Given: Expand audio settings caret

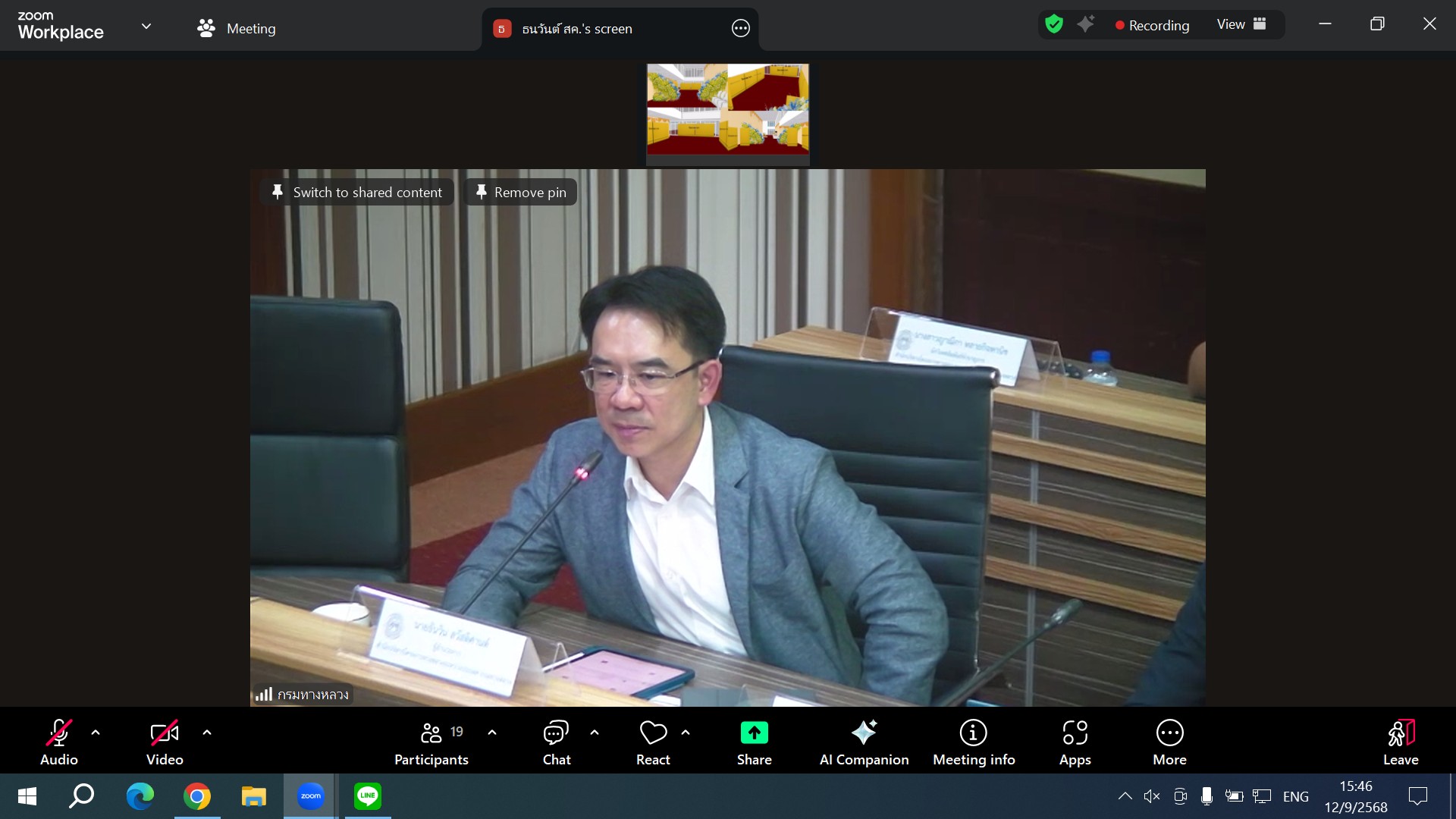Looking at the screenshot, I should 96,733.
